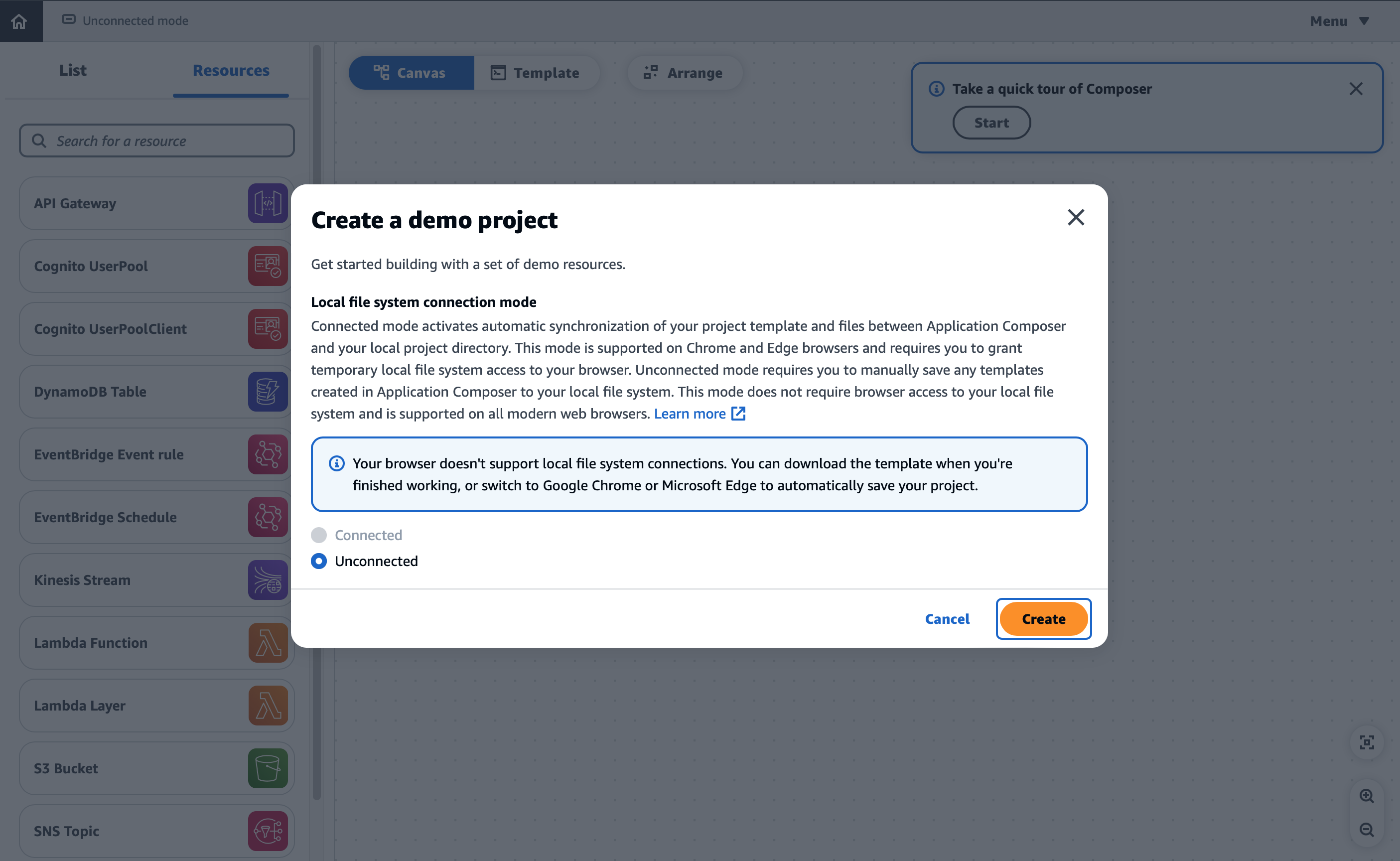This screenshot has height=861, width=1400.
Task: Select the API Gateway resource icon
Action: click(268, 203)
